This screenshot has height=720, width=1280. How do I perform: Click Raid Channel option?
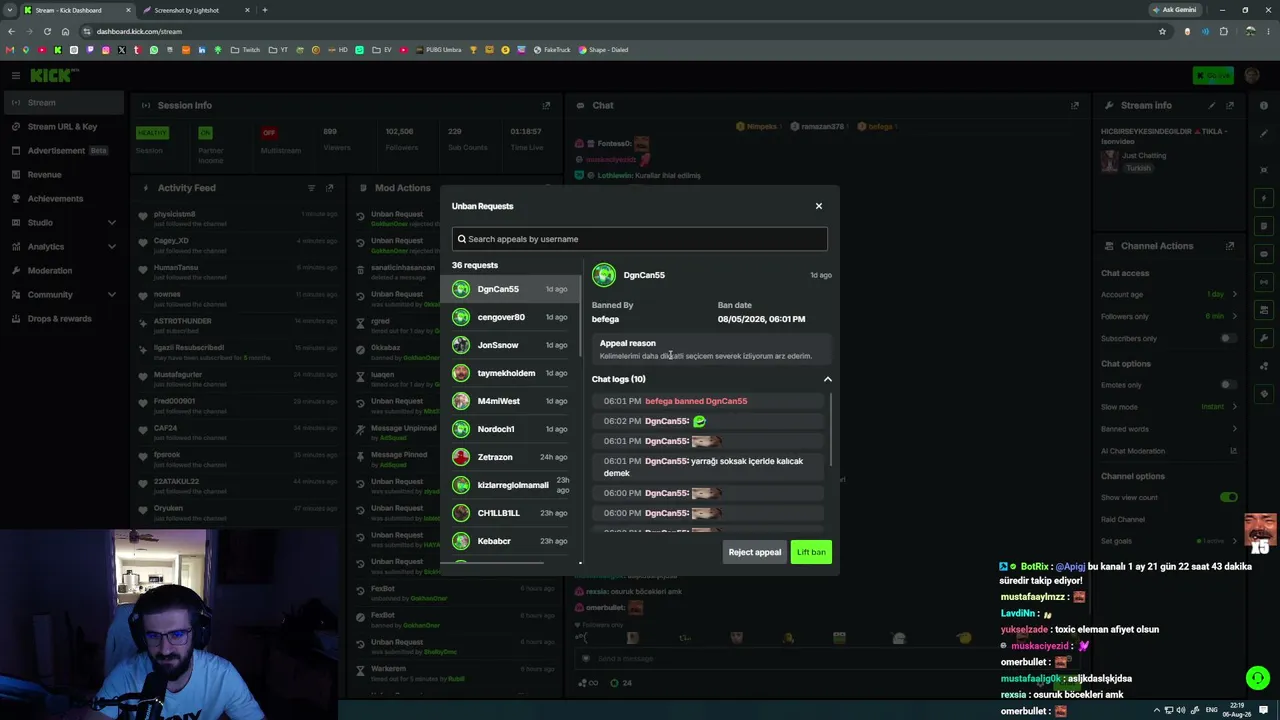coord(1123,519)
